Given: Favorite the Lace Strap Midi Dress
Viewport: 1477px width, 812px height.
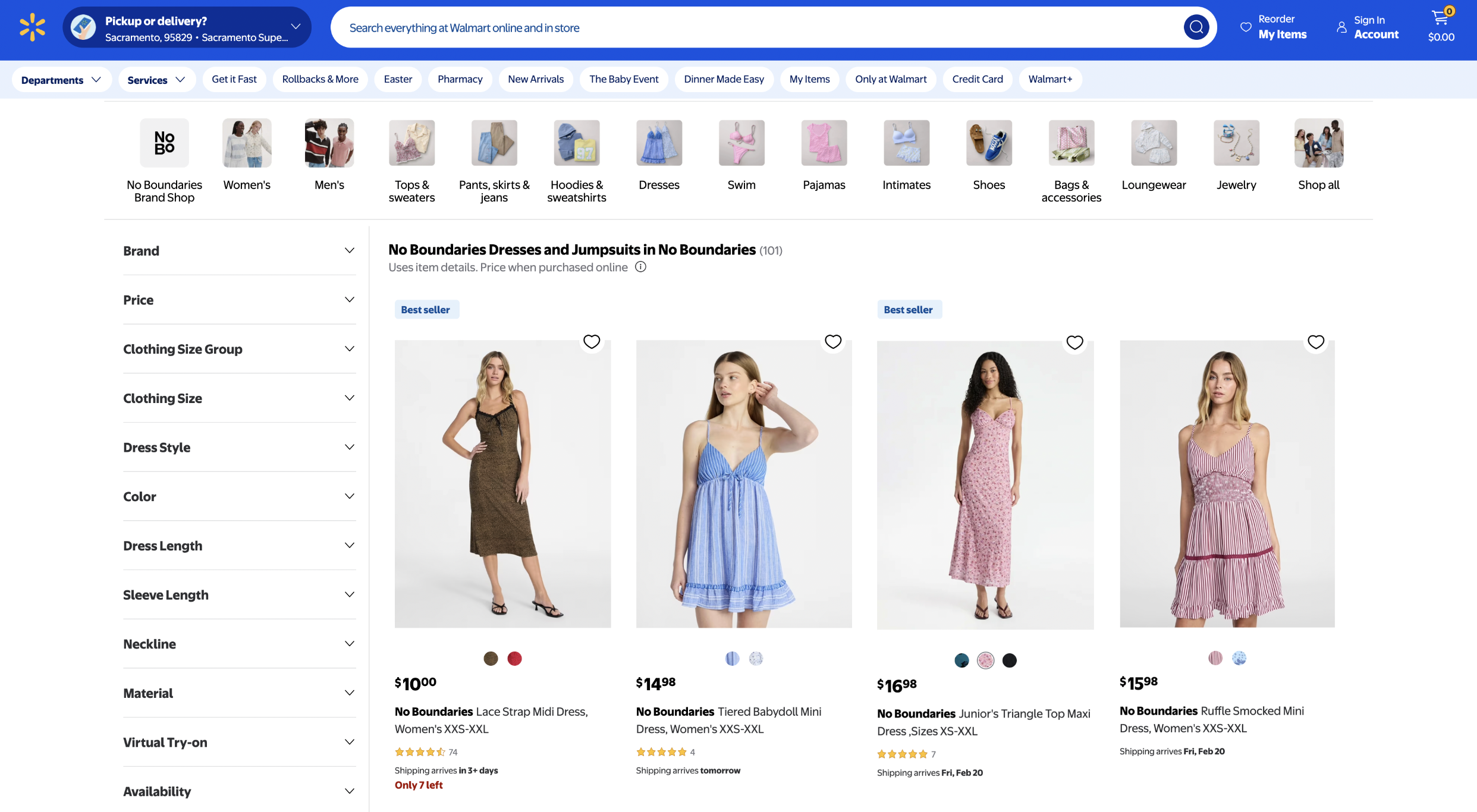Looking at the screenshot, I should (x=591, y=342).
